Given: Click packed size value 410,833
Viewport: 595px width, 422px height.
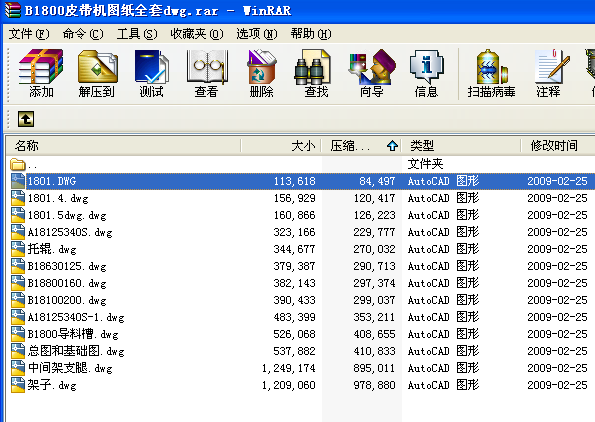Looking at the screenshot, I should tap(375, 351).
